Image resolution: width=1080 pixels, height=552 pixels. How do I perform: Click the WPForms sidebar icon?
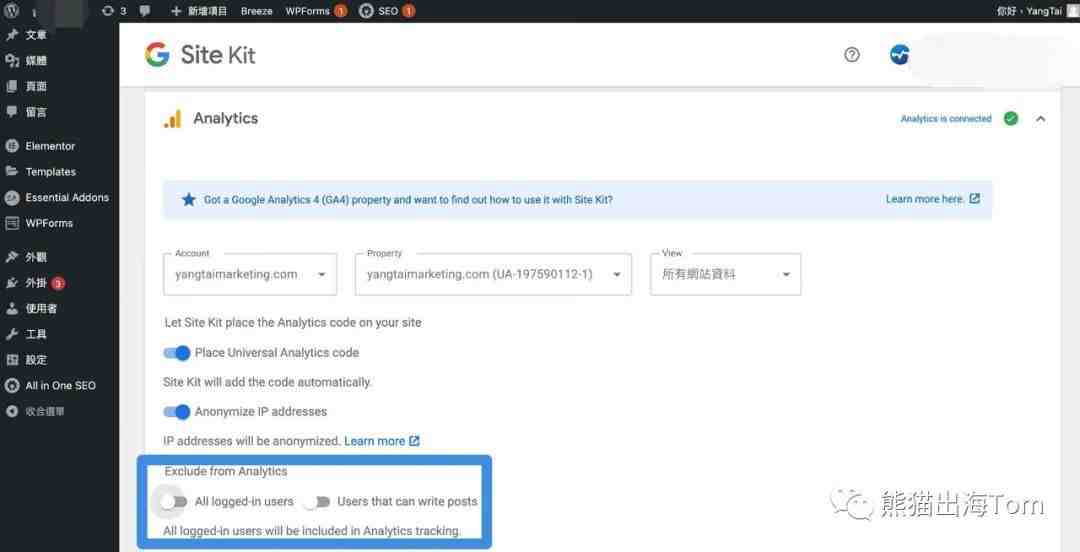coord(12,223)
